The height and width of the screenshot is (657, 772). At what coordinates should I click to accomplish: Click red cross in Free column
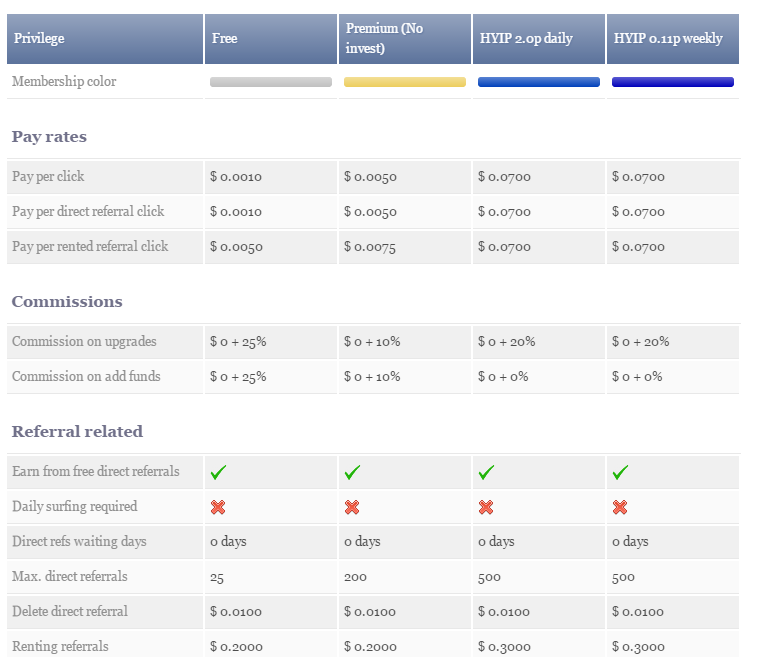click(218, 507)
